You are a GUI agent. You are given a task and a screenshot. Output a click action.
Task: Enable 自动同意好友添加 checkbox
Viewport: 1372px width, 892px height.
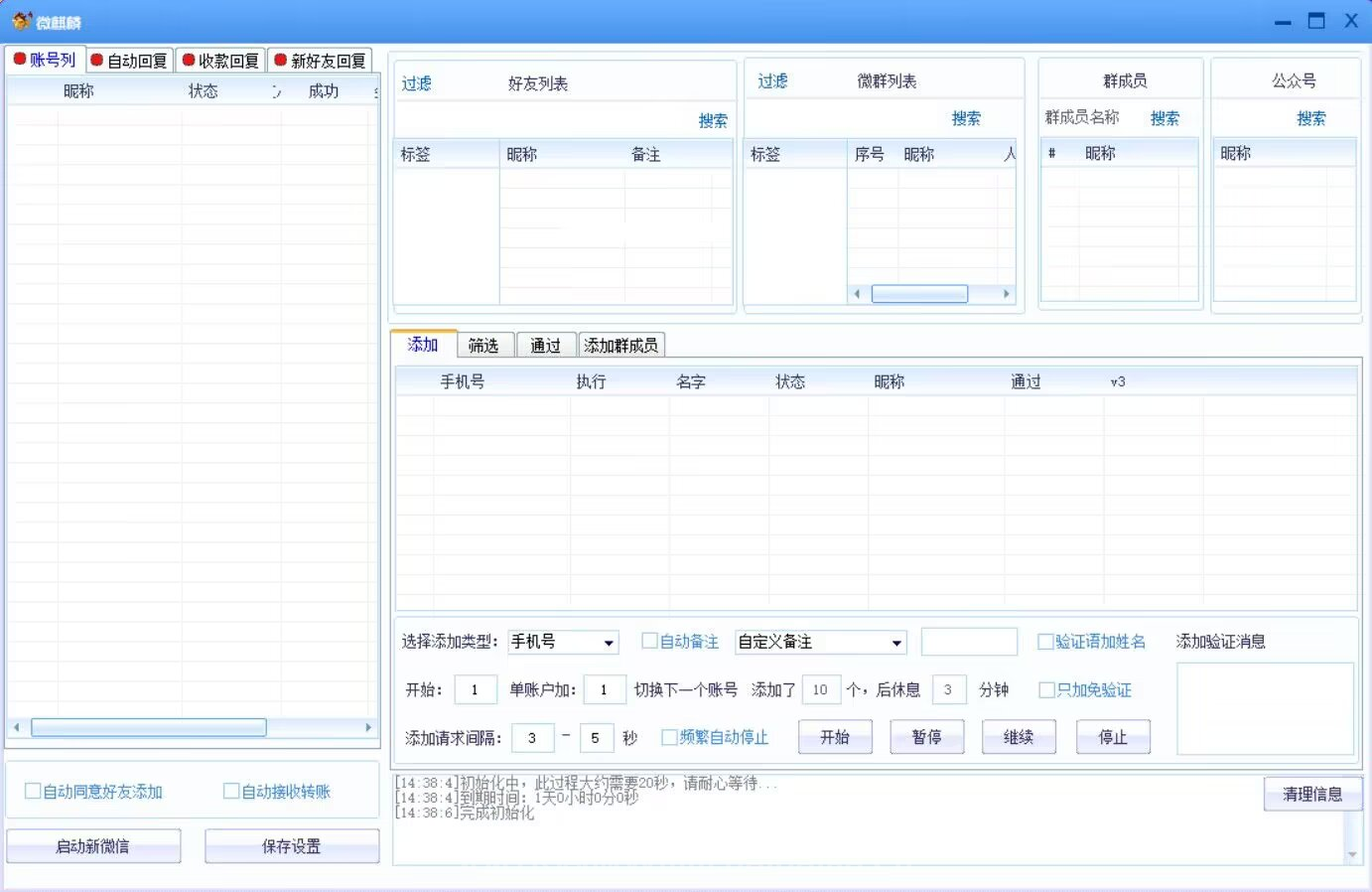(34, 792)
